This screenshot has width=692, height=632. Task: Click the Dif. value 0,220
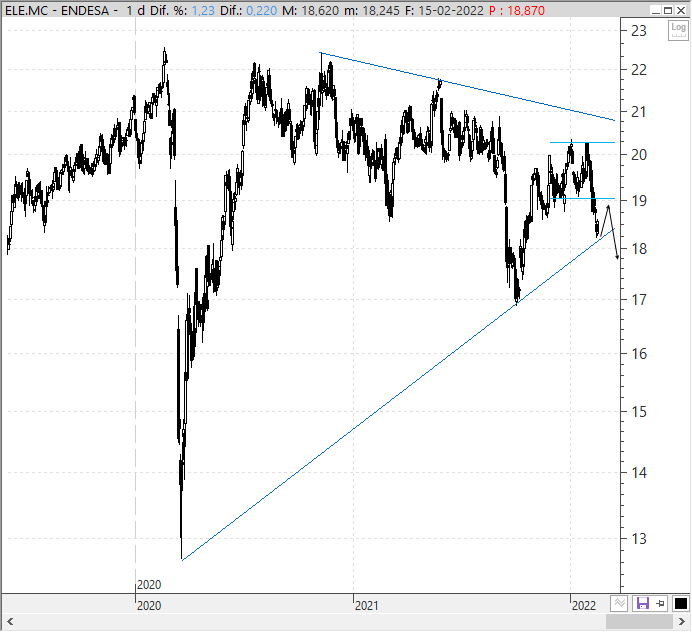261,10
